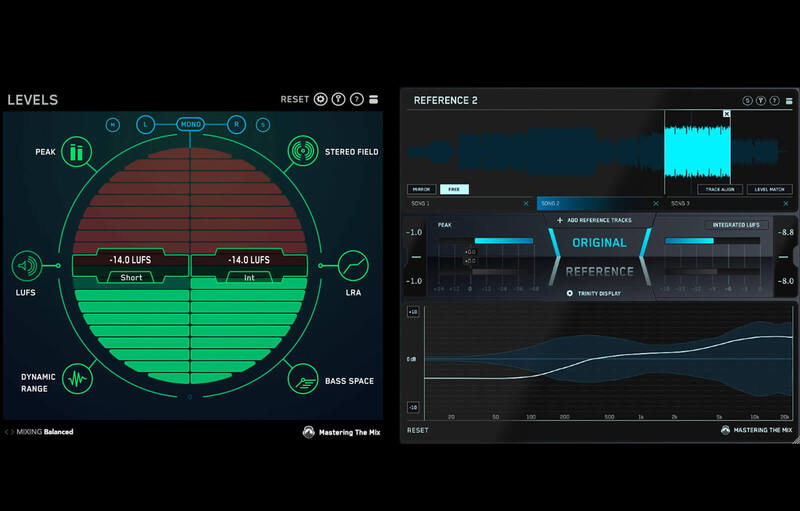Click the -14.0 LUFS integrated readout
Viewport: 800px width, 511px height.
tap(249, 260)
